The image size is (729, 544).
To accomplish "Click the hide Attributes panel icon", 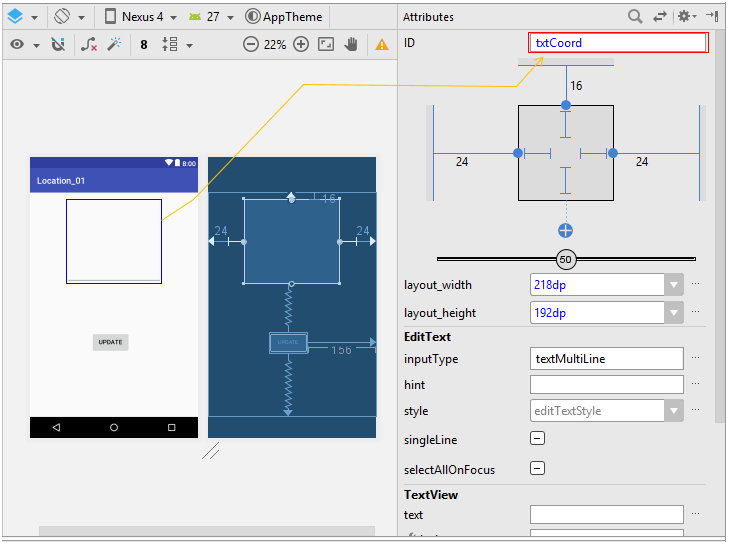I will pos(712,16).
